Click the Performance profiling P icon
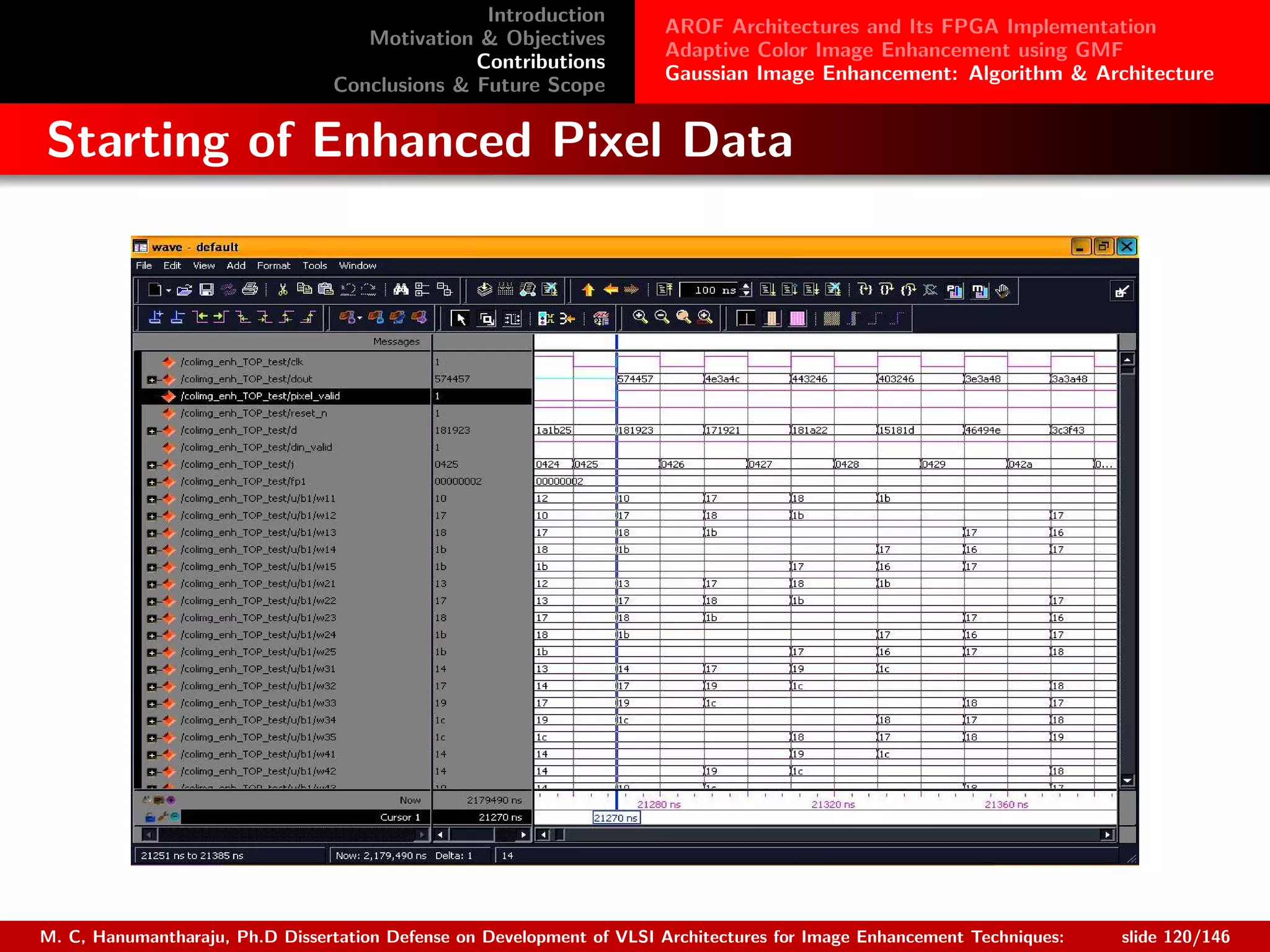The width and height of the screenshot is (1270, 952). (x=955, y=291)
